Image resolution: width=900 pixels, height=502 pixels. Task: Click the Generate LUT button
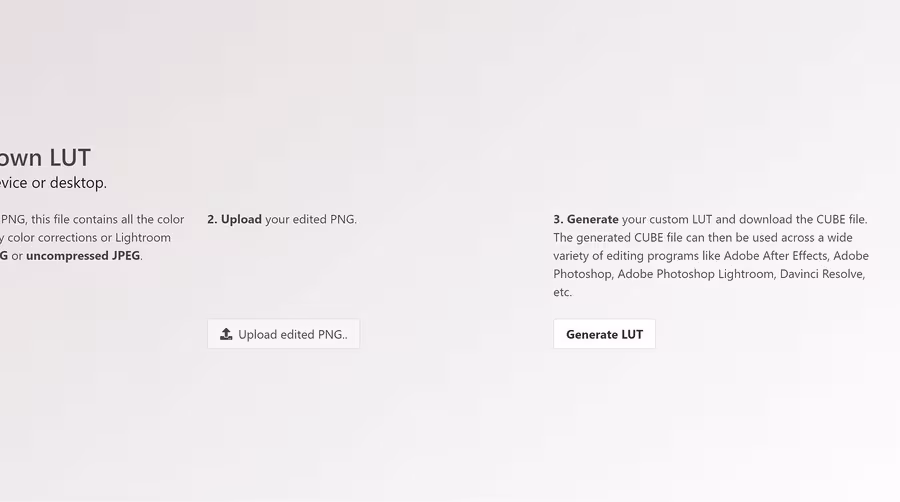pos(604,334)
